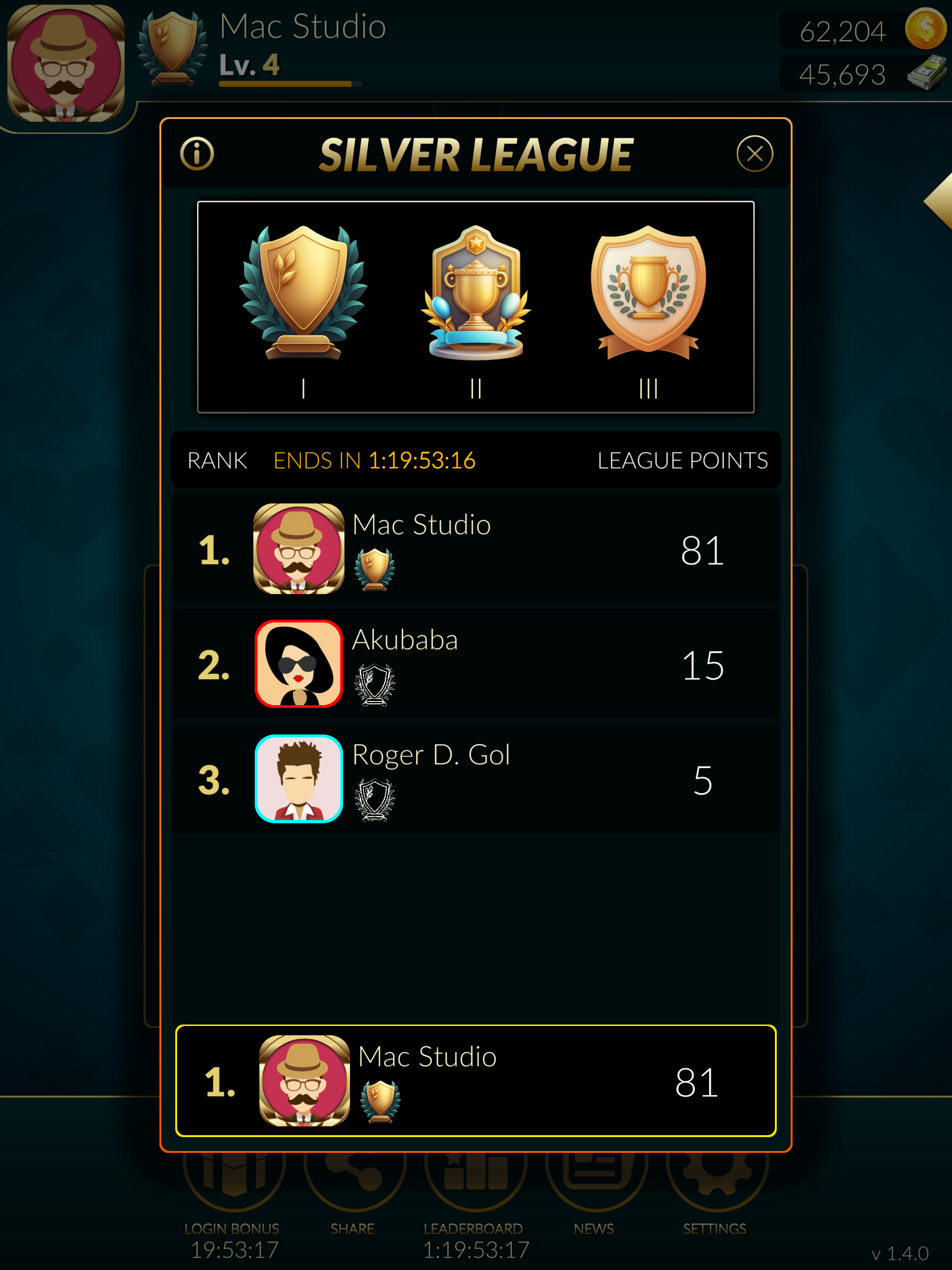952x1270 pixels.
Task: Select the tier I laurel shield trophy
Action: (303, 292)
